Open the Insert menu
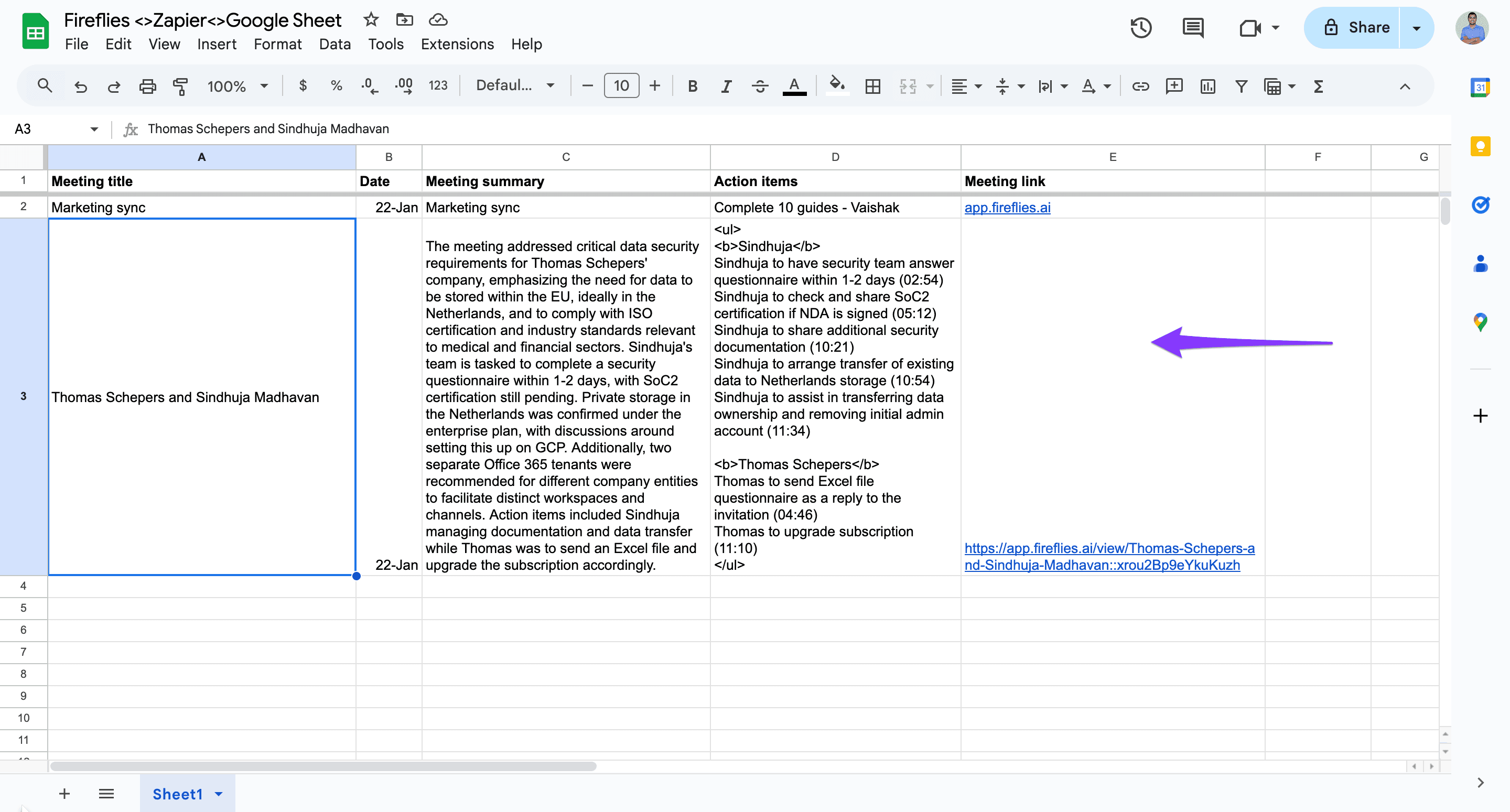This screenshot has width=1510, height=812. pos(217,44)
